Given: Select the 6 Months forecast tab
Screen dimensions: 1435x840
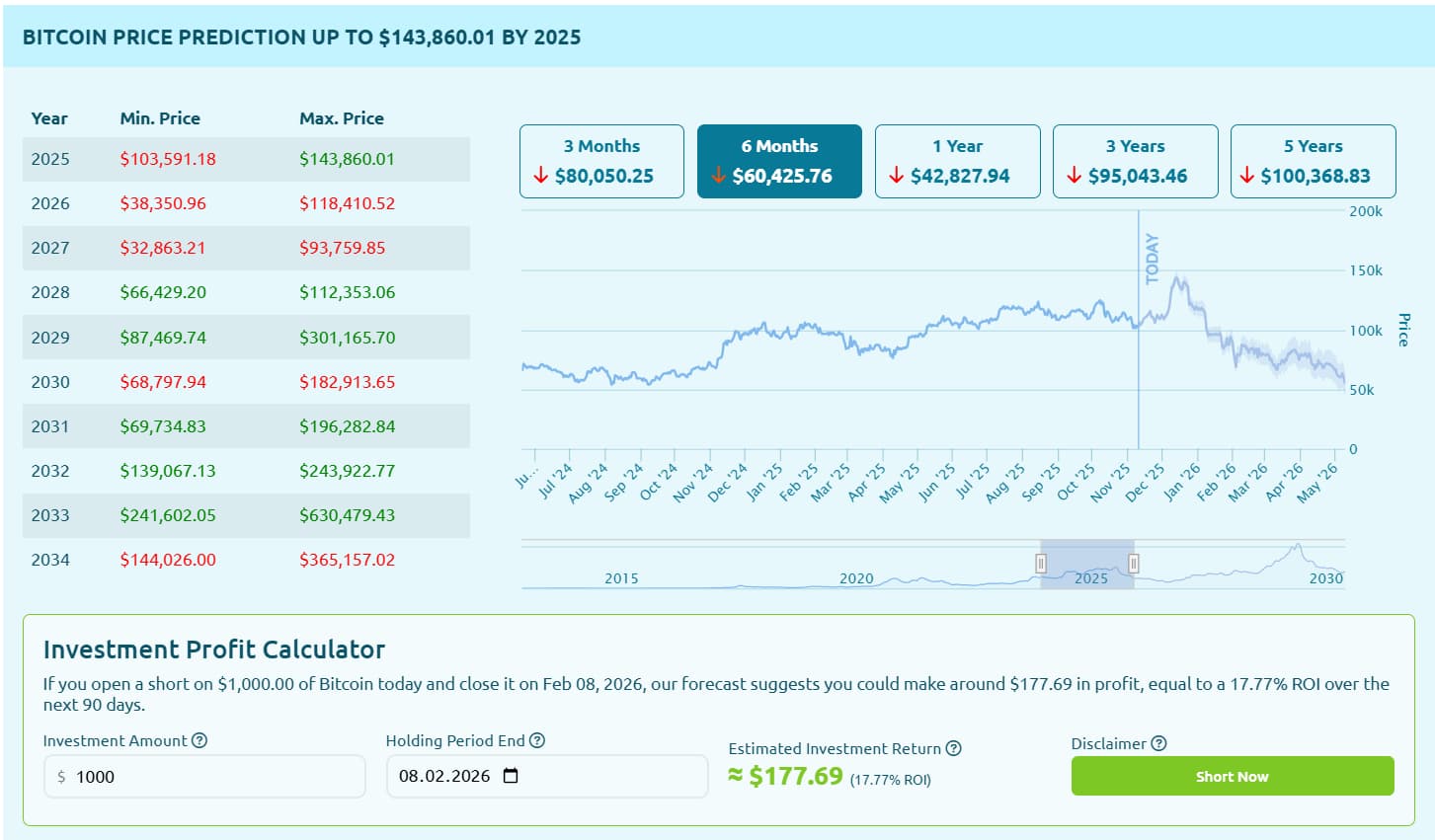Looking at the screenshot, I should click(x=779, y=161).
